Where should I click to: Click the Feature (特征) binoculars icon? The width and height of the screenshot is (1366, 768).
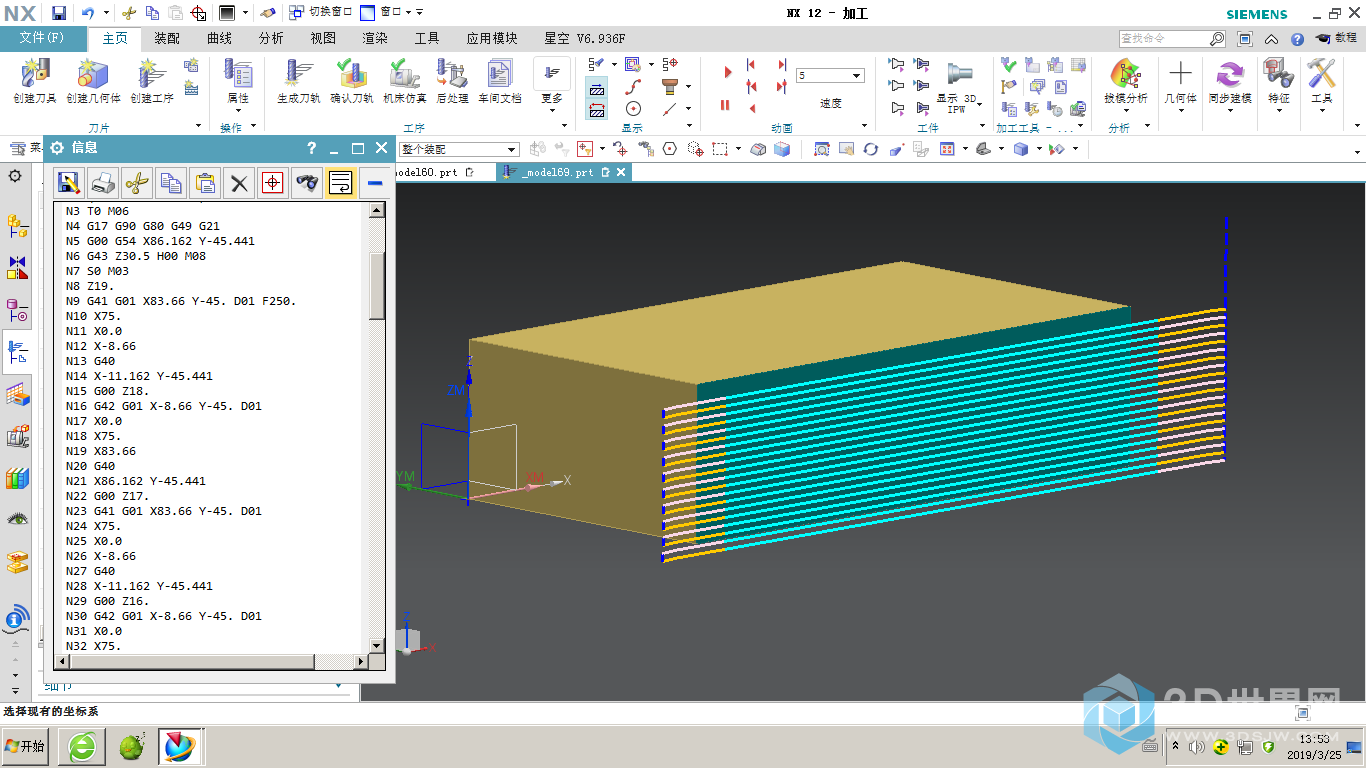coord(1278,74)
